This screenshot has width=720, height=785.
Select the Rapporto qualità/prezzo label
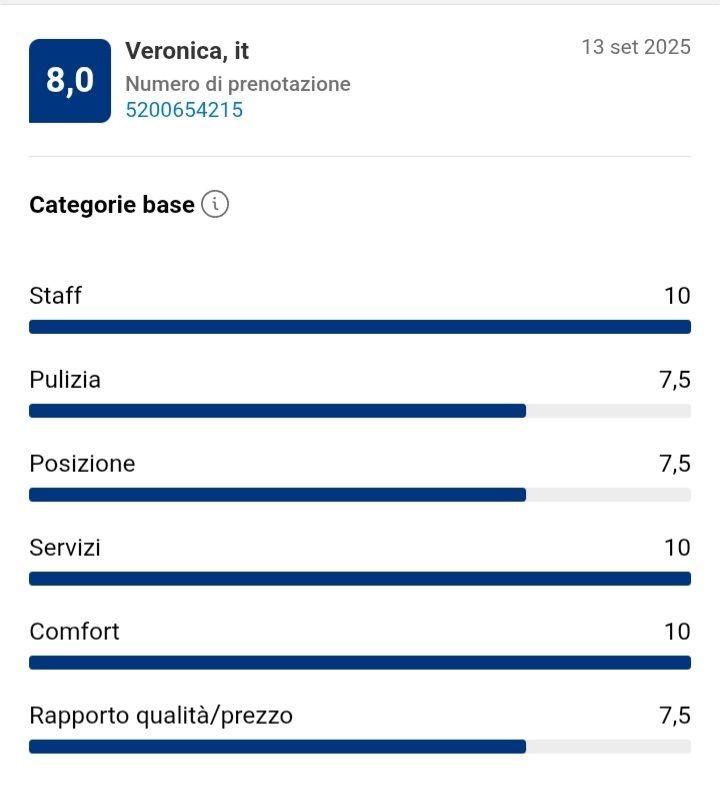tap(161, 716)
